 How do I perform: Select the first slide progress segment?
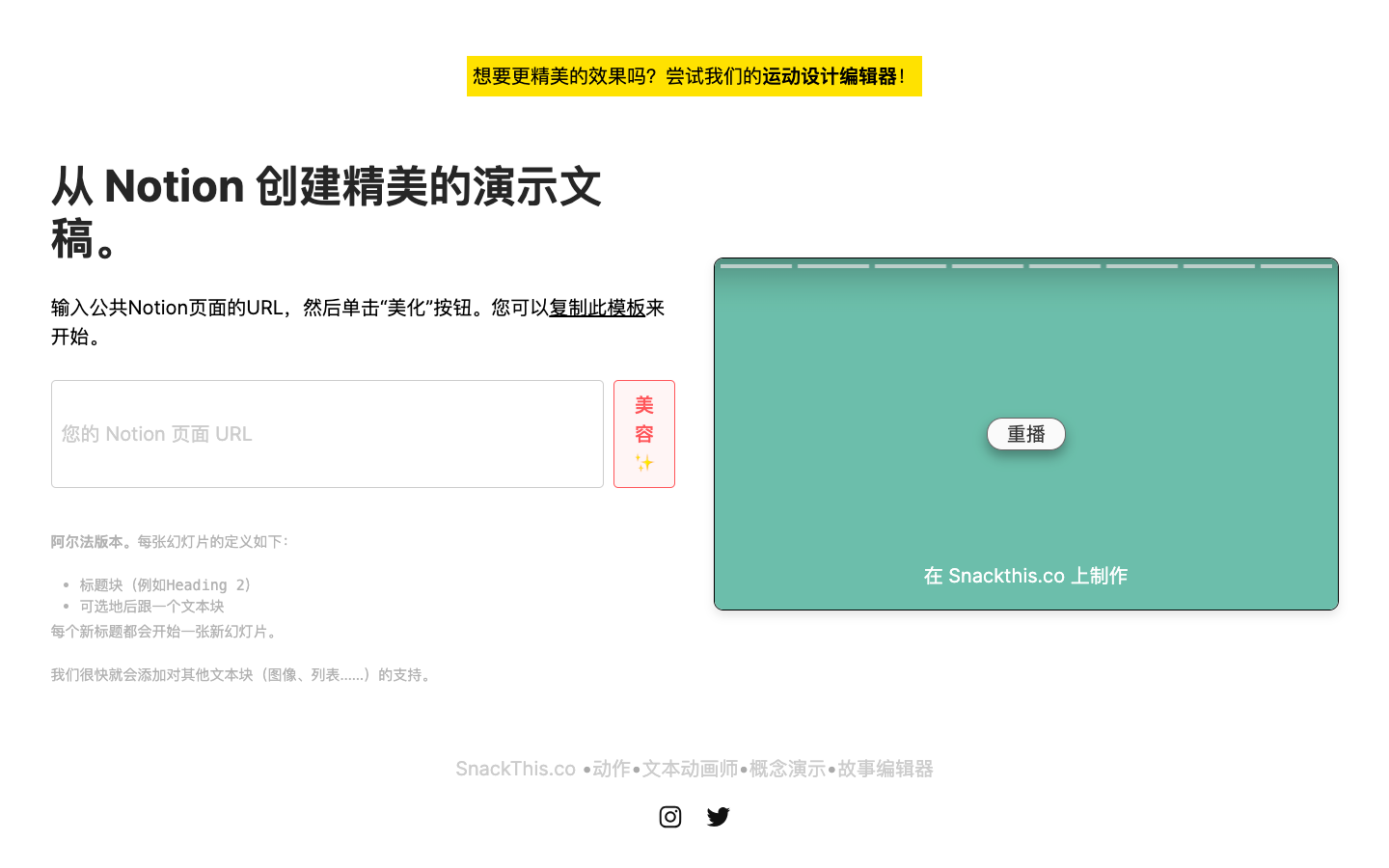(756, 266)
